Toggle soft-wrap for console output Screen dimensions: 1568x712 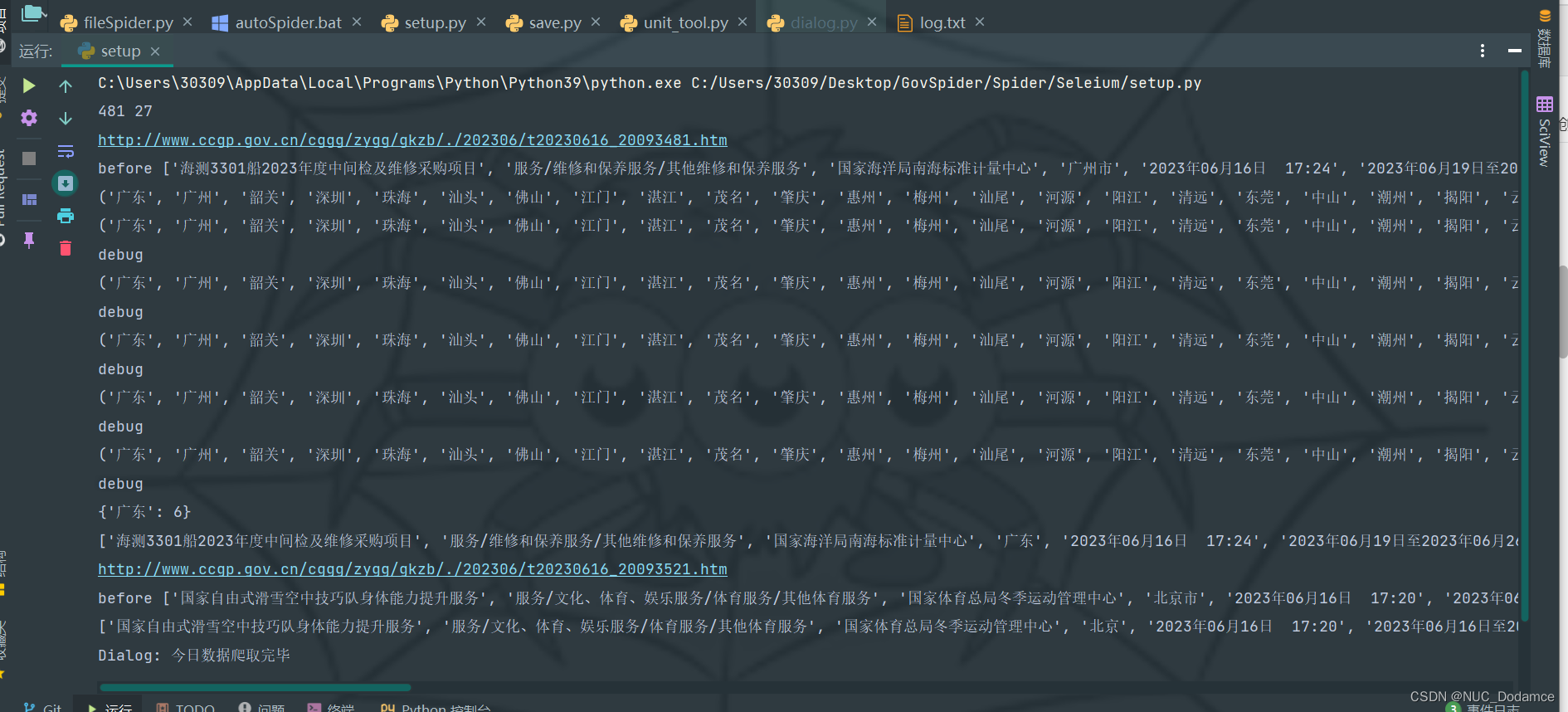(x=66, y=151)
